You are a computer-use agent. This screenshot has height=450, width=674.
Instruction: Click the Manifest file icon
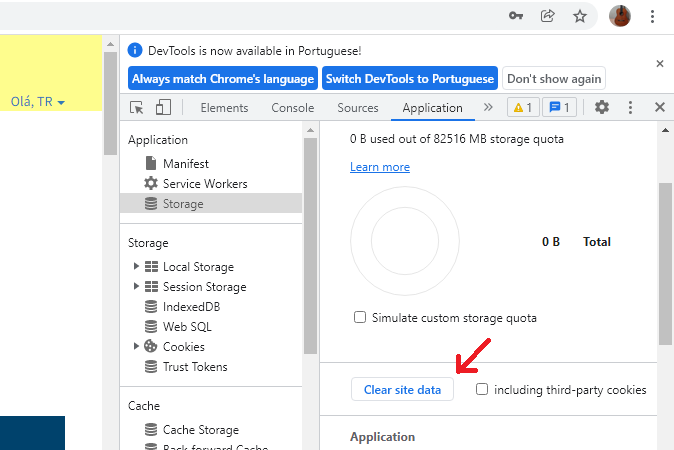pos(150,163)
